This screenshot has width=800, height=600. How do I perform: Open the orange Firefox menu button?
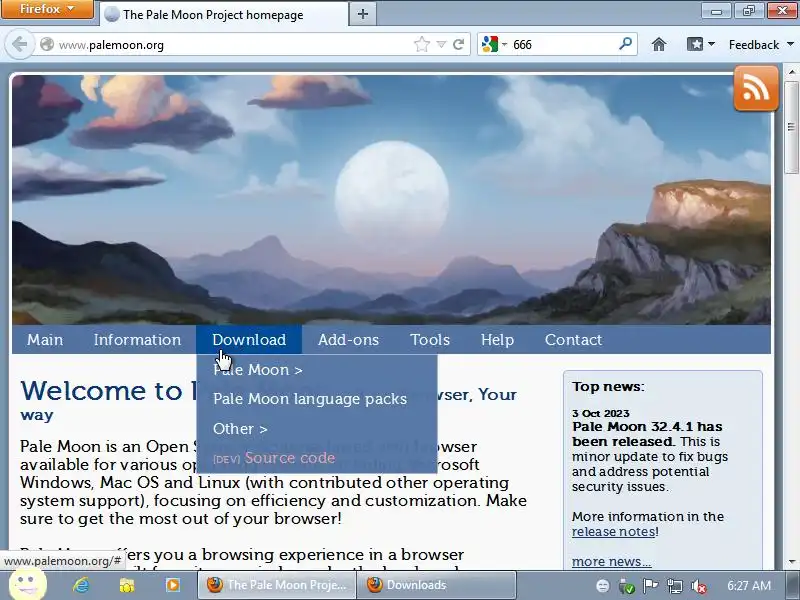pyautogui.click(x=47, y=9)
